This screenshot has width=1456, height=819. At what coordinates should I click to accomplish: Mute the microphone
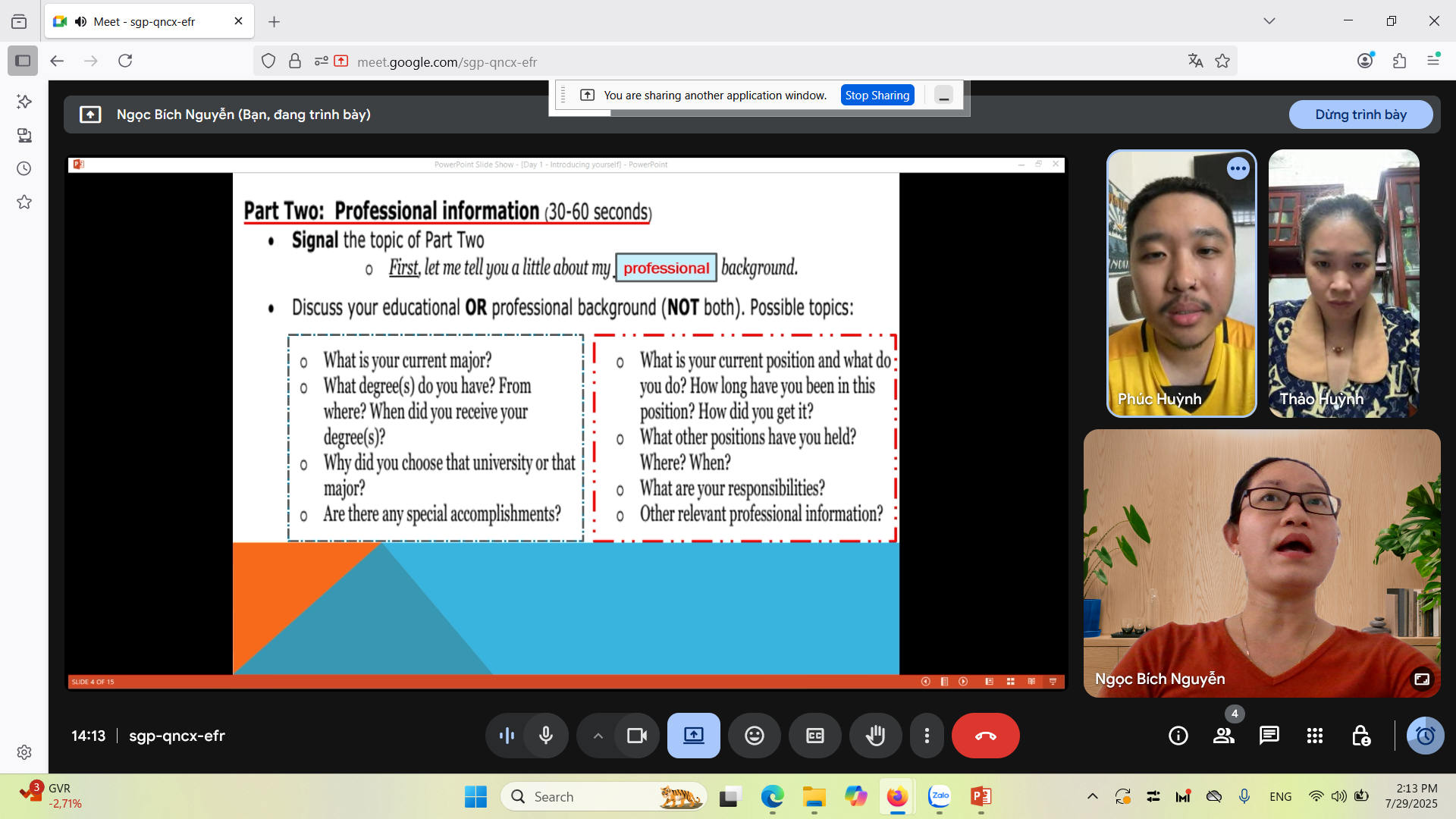tap(545, 736)
